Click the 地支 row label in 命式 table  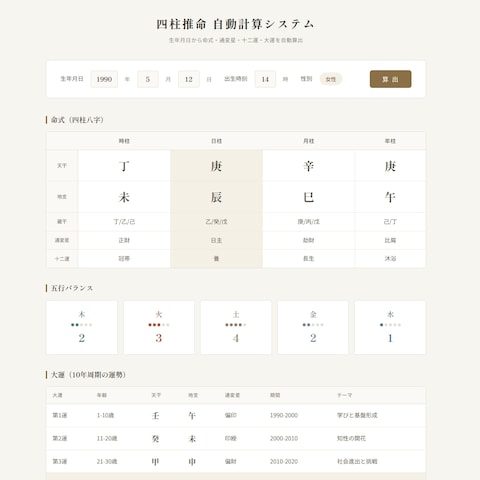[x=62, y=197]
